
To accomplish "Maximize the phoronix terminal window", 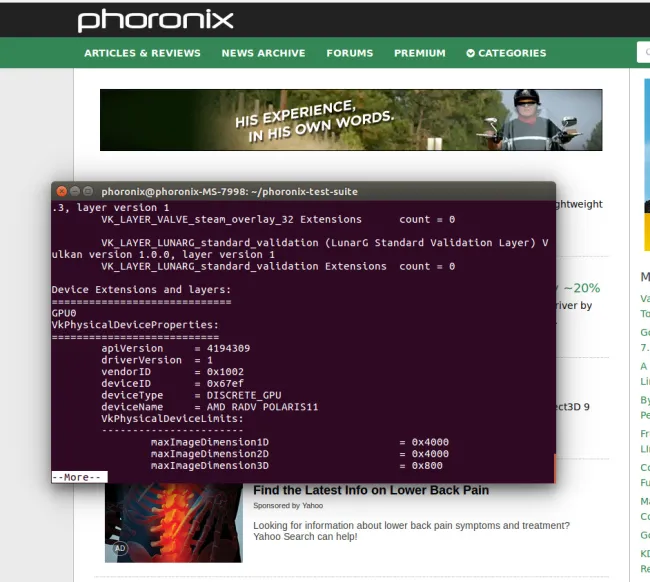I will click(88, 191).
